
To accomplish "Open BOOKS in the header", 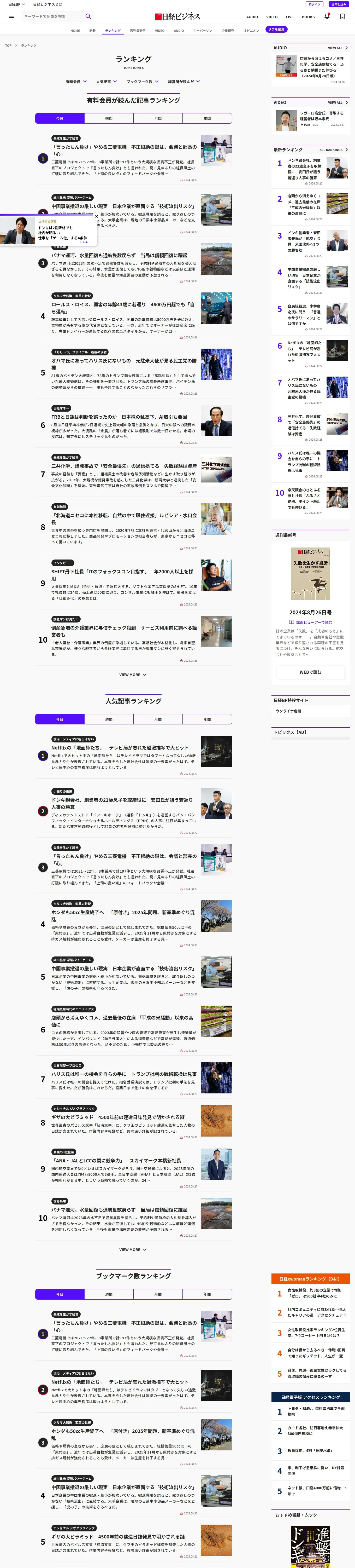I will [308, 17].
